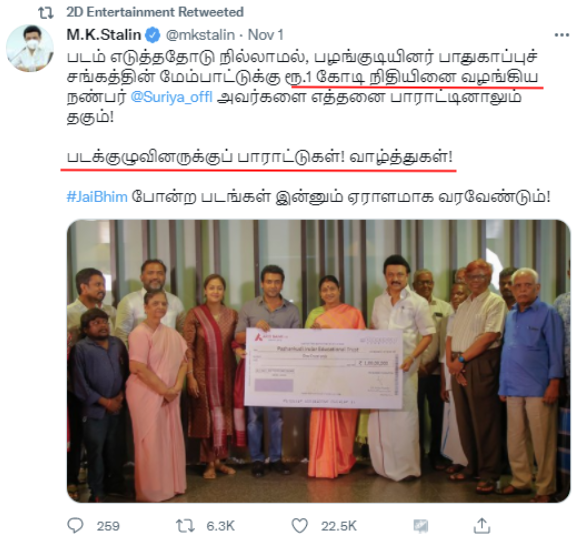This screenshot has height=539, width=581.
Task: Click the 2D Entertainment Retweeted label
Action: tap(155, 12)
